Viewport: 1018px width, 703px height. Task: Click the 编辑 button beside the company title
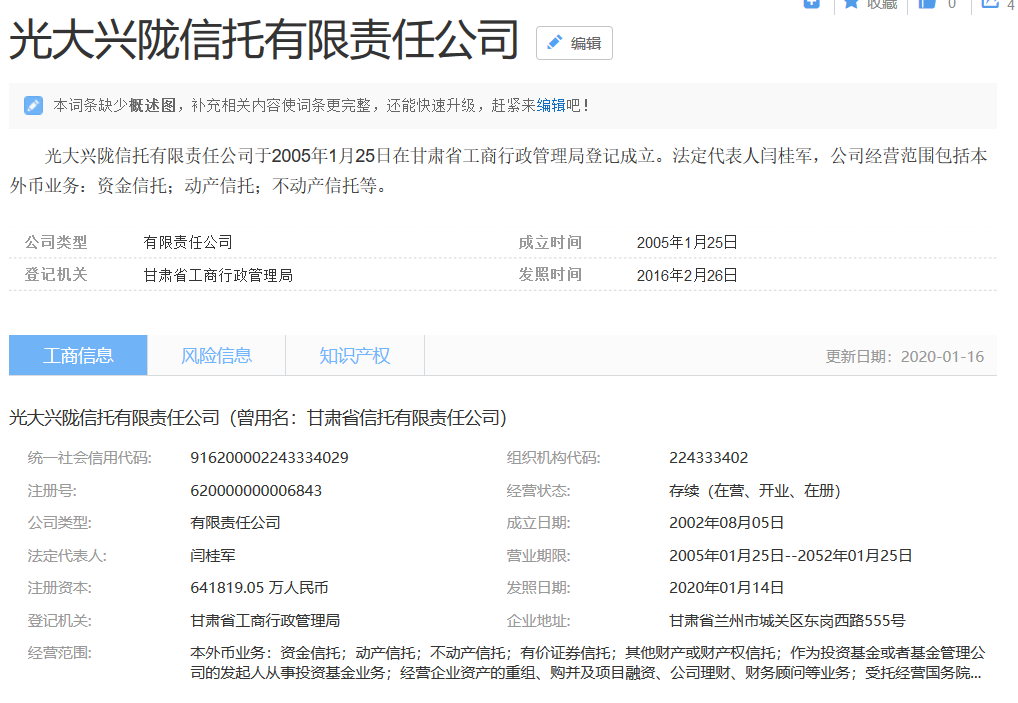pos(574,43)
